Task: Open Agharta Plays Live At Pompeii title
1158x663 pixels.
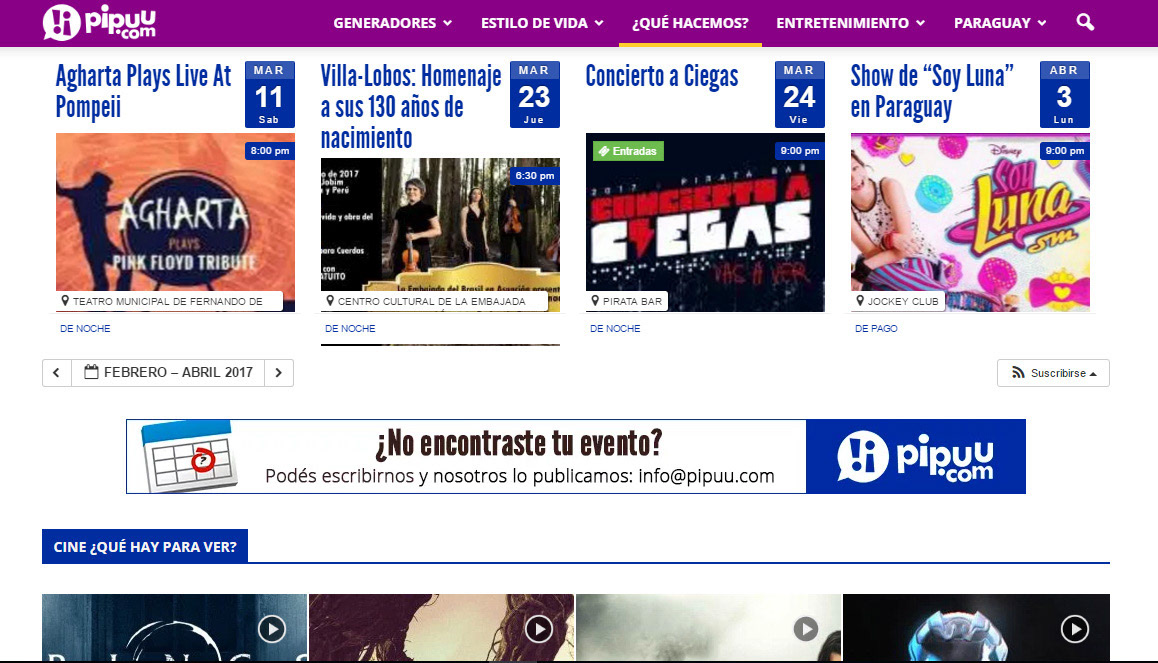Action: point(144,92)
